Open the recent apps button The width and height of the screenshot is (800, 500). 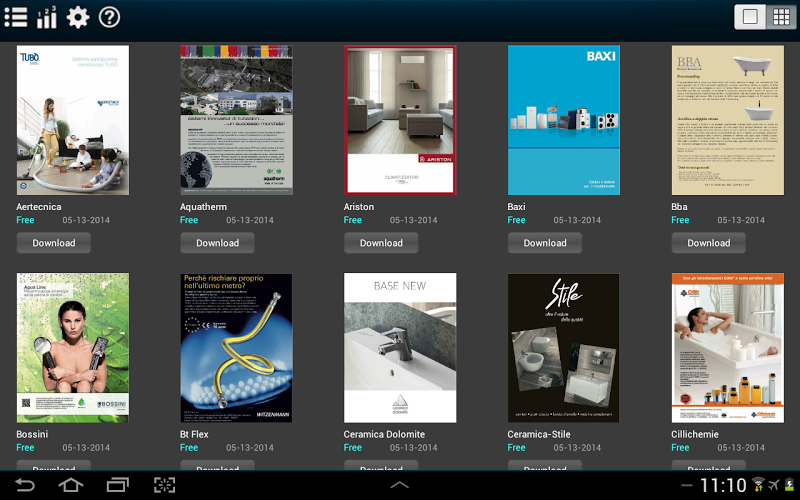click(117, 485)
